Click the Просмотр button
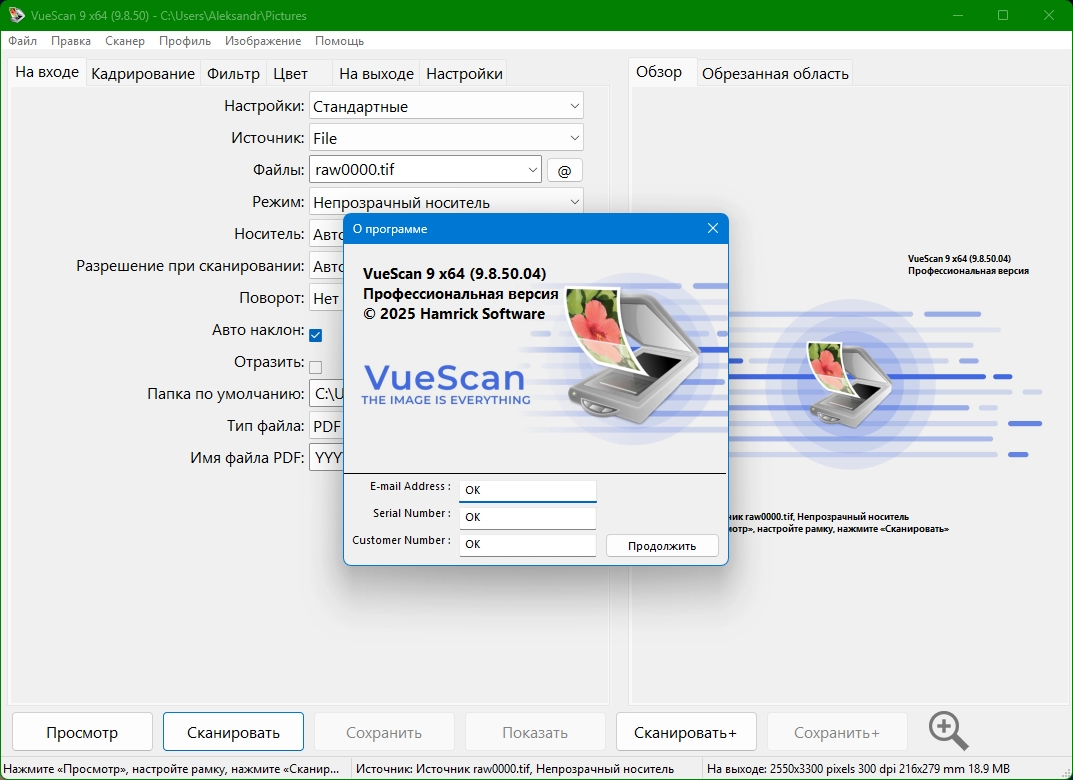1073x780 pixels. pyautogui.click(x=82, y=732)
